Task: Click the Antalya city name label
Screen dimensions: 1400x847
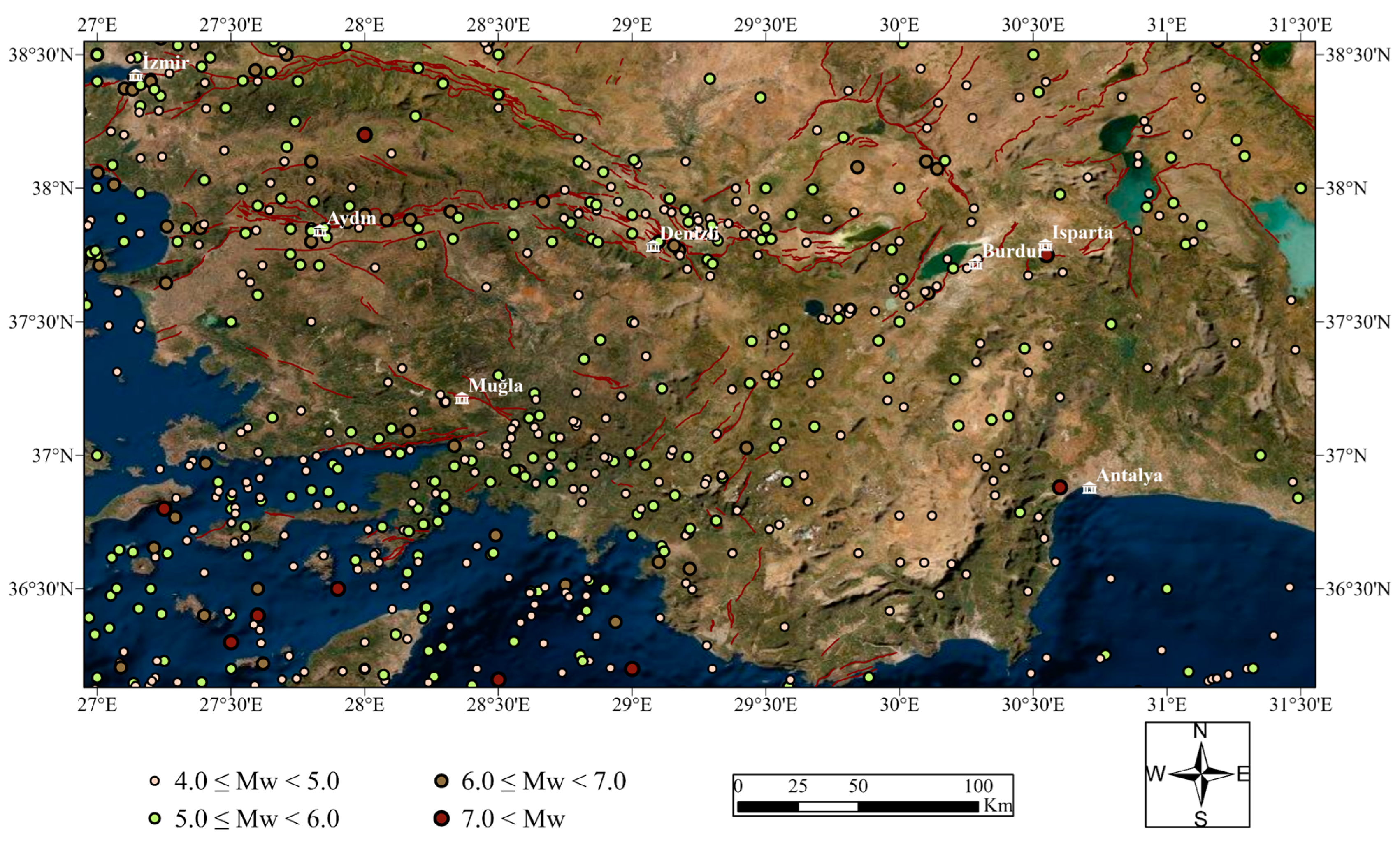Action: coord(1129,475)
